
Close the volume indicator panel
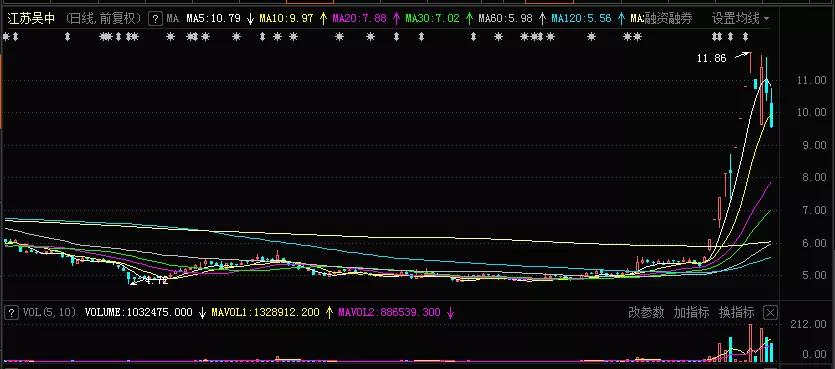click(769, 313)
